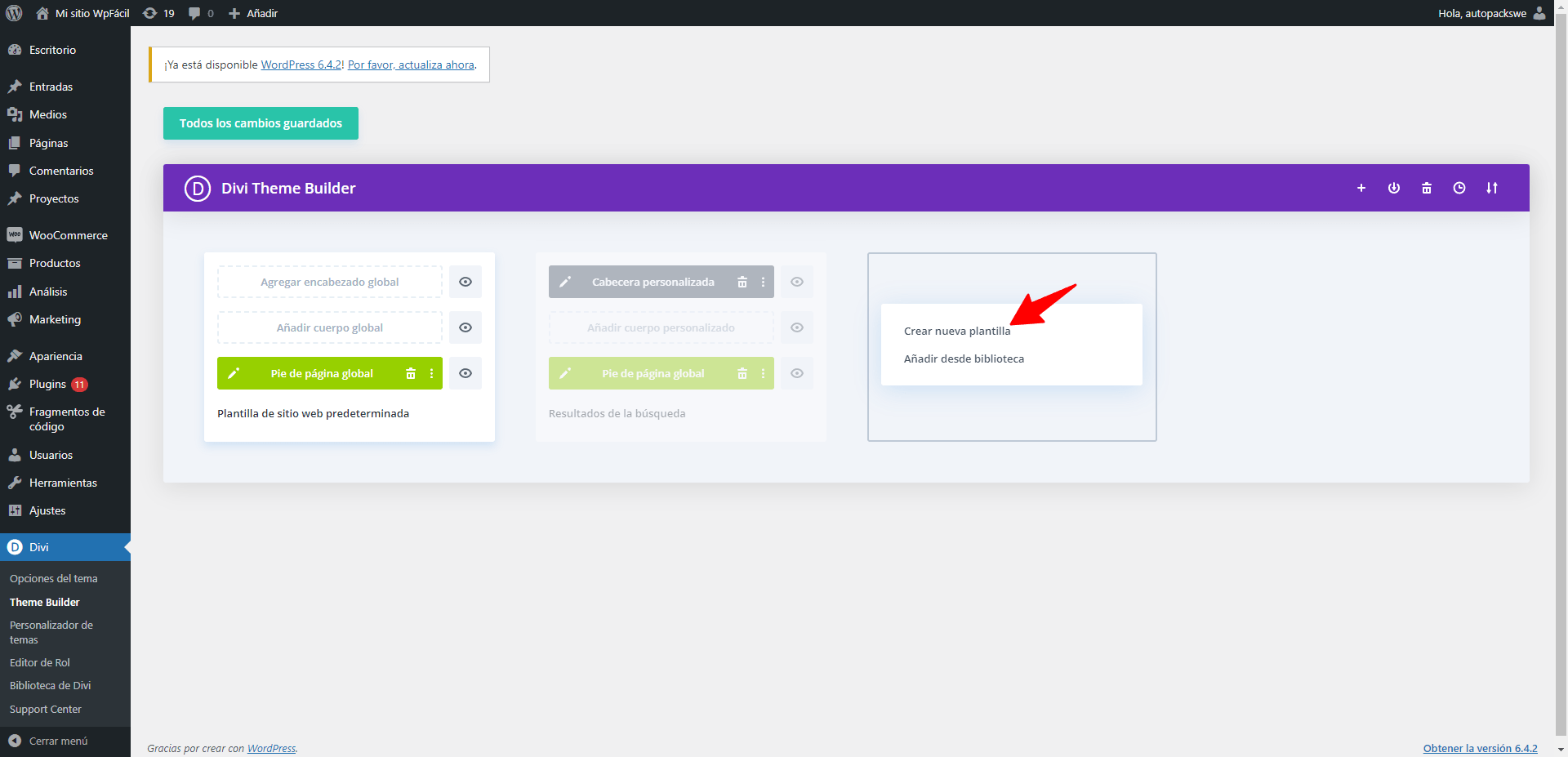Image resolution: width=1568 pixels, height=757 pixels.
Task: Click Por favor, actualiza ahora link
Action: coord(411,65)
